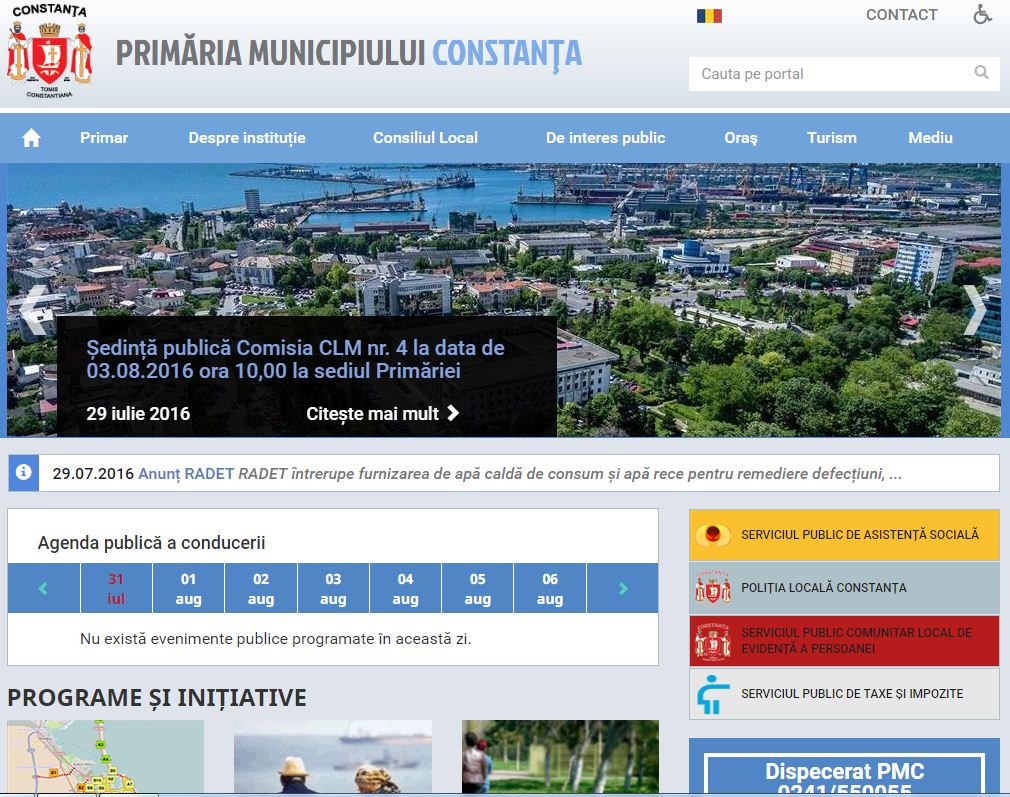
Task: Open the Despre instituție menu
Action: point(247,138)
